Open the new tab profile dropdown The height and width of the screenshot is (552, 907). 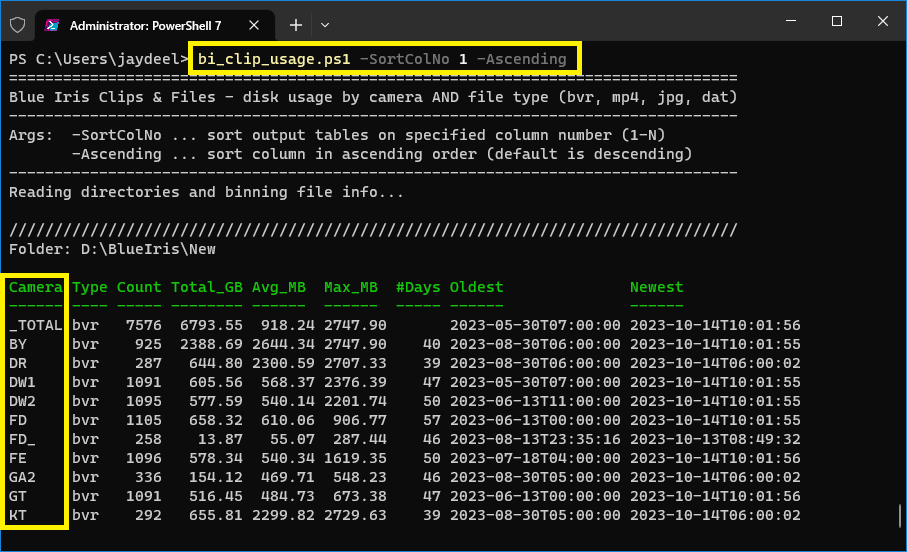pos(325,25)
